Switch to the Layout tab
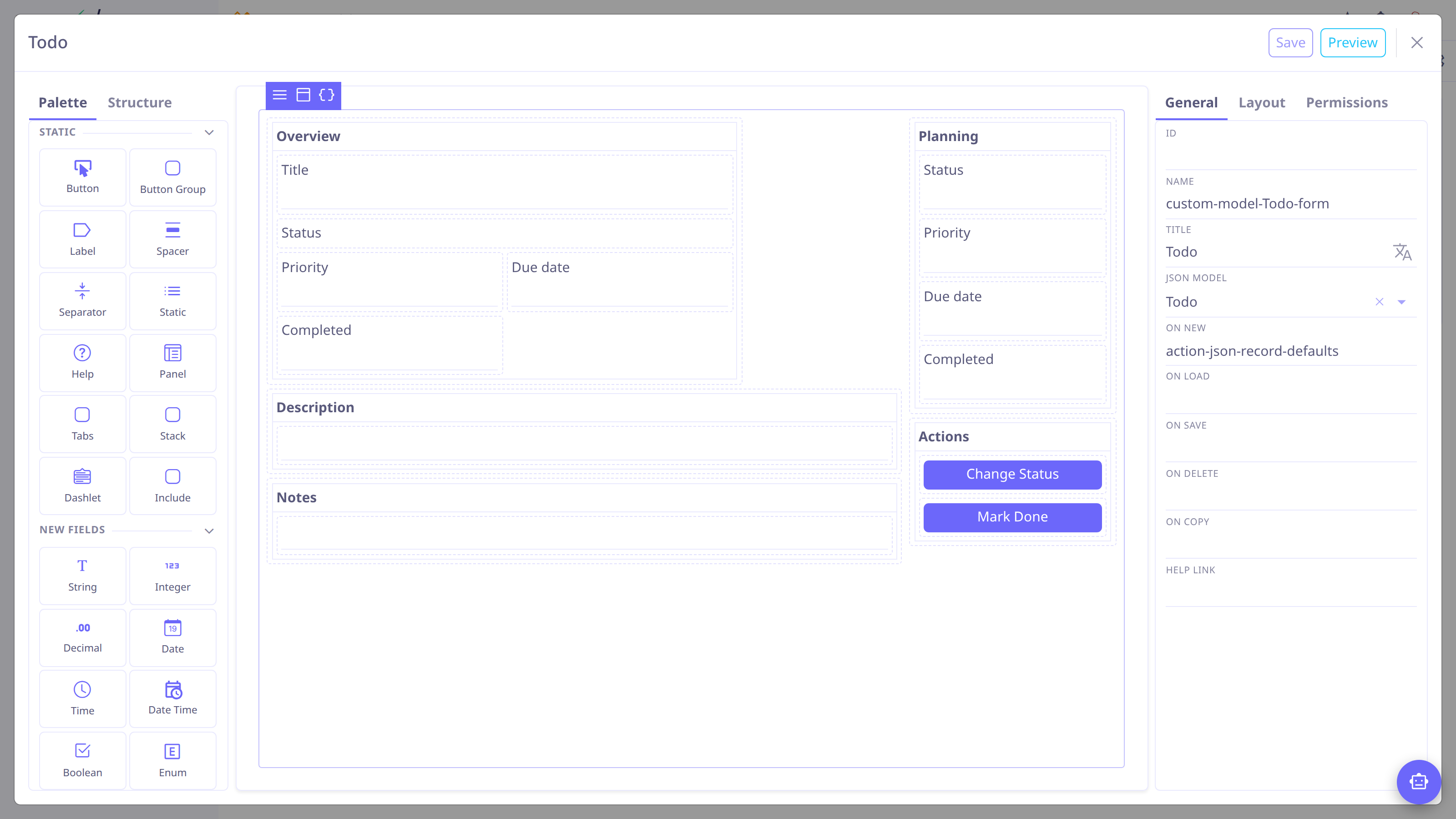 pos(1262,102)
